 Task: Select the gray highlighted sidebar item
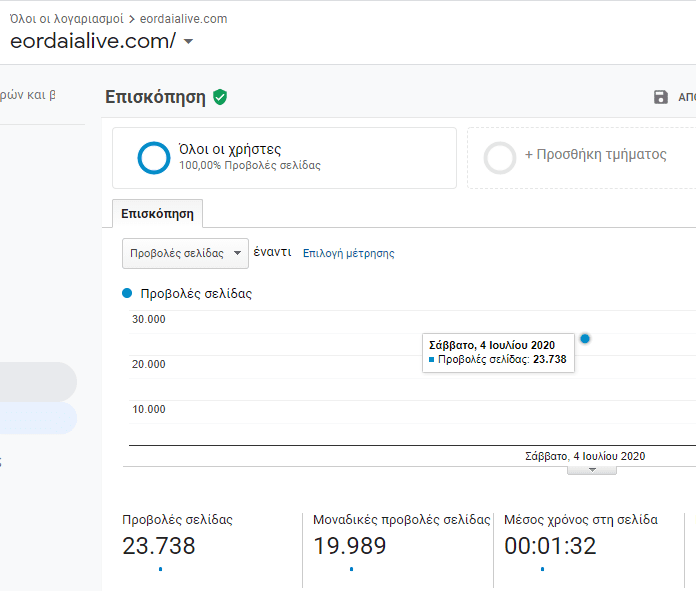point(38,382)
